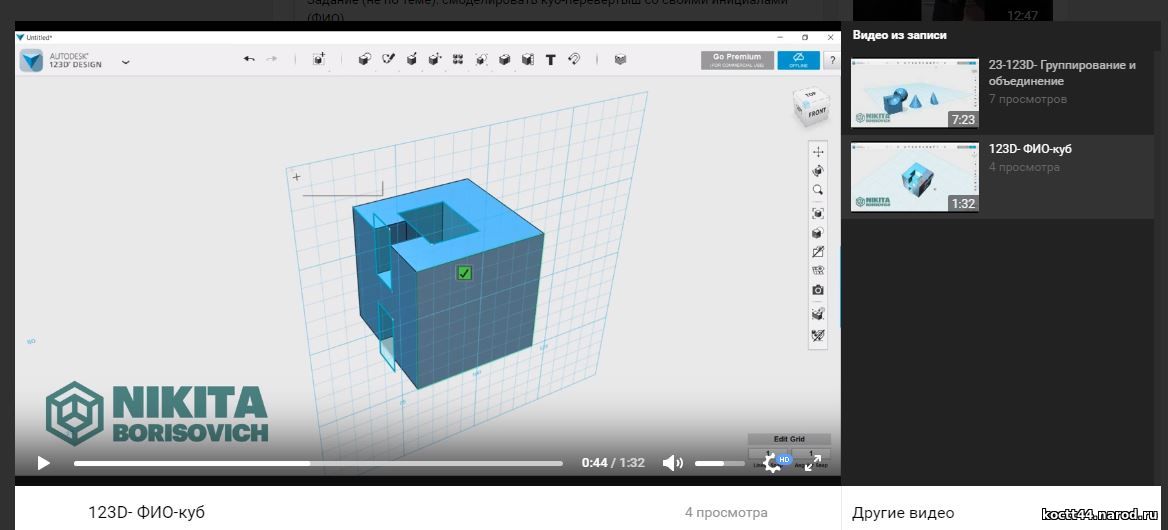Minimize the 123D Design window
This screenshot has height=530, width=1168.
pos(780,37)
